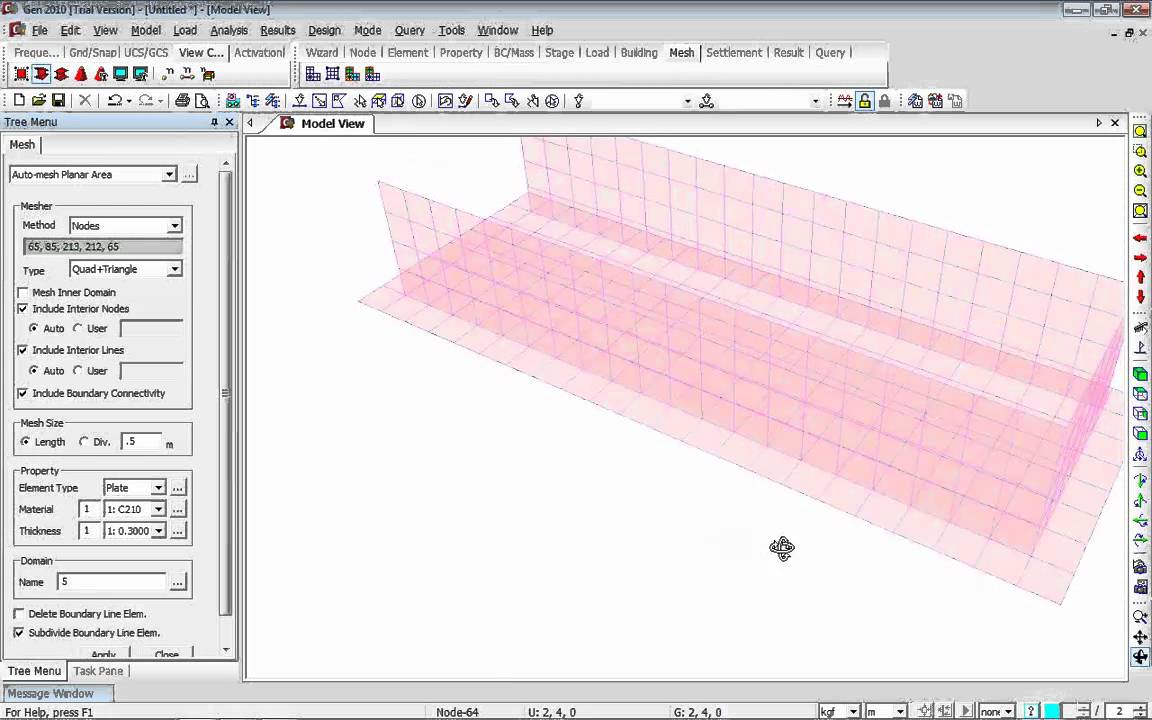Click the yellow unlock padlock icon
The height and width of the screenshot is (720, 1152).
click(865, 101)
